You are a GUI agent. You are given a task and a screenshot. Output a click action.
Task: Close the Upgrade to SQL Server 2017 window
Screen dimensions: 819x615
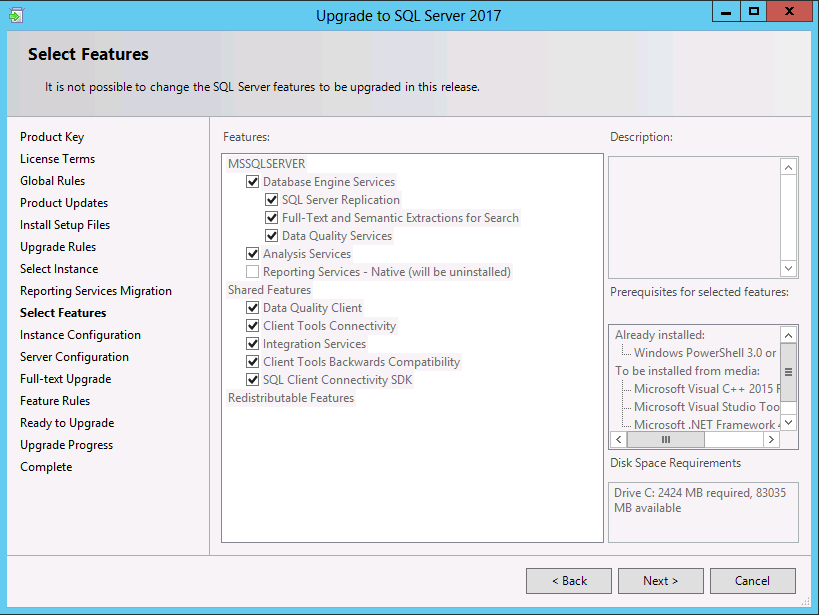[x=789, y=11]
